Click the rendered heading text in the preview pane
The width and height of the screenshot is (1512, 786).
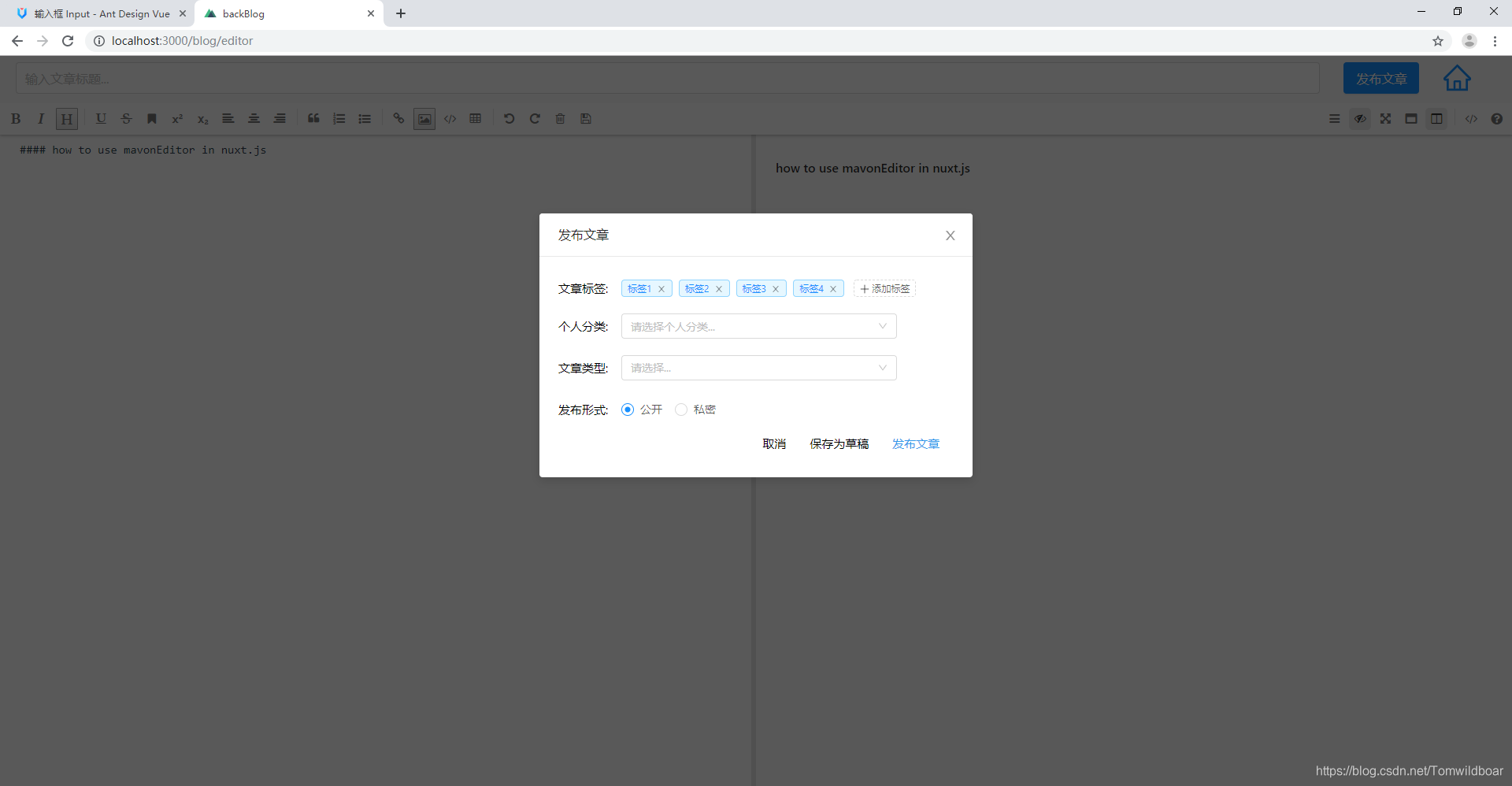pyautogui.click(x=873, y=168)
